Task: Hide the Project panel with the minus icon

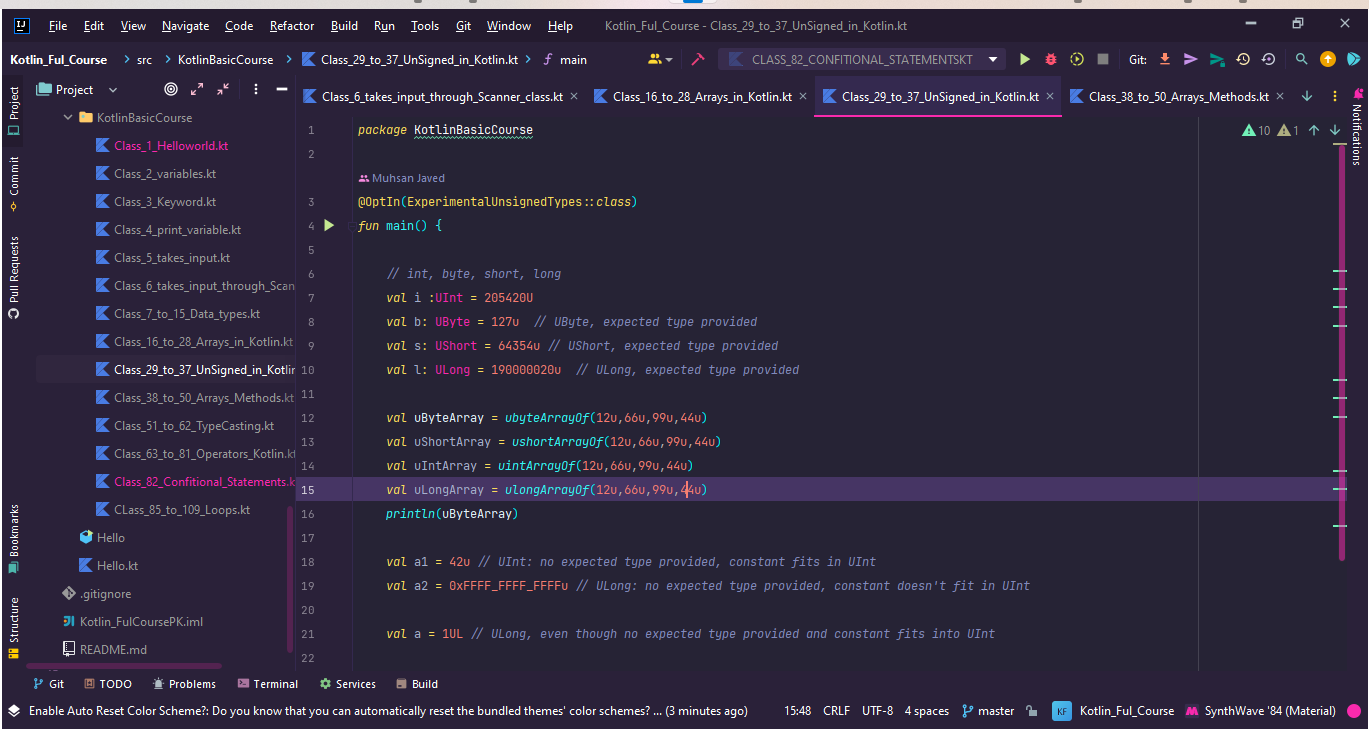Action: pos(281,90)
